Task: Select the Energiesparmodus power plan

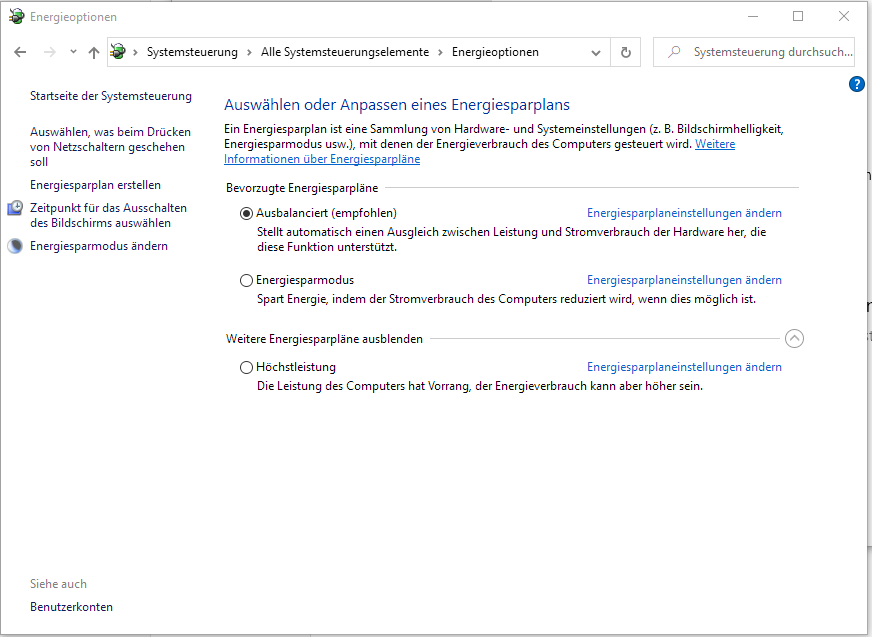Action: 245,280
